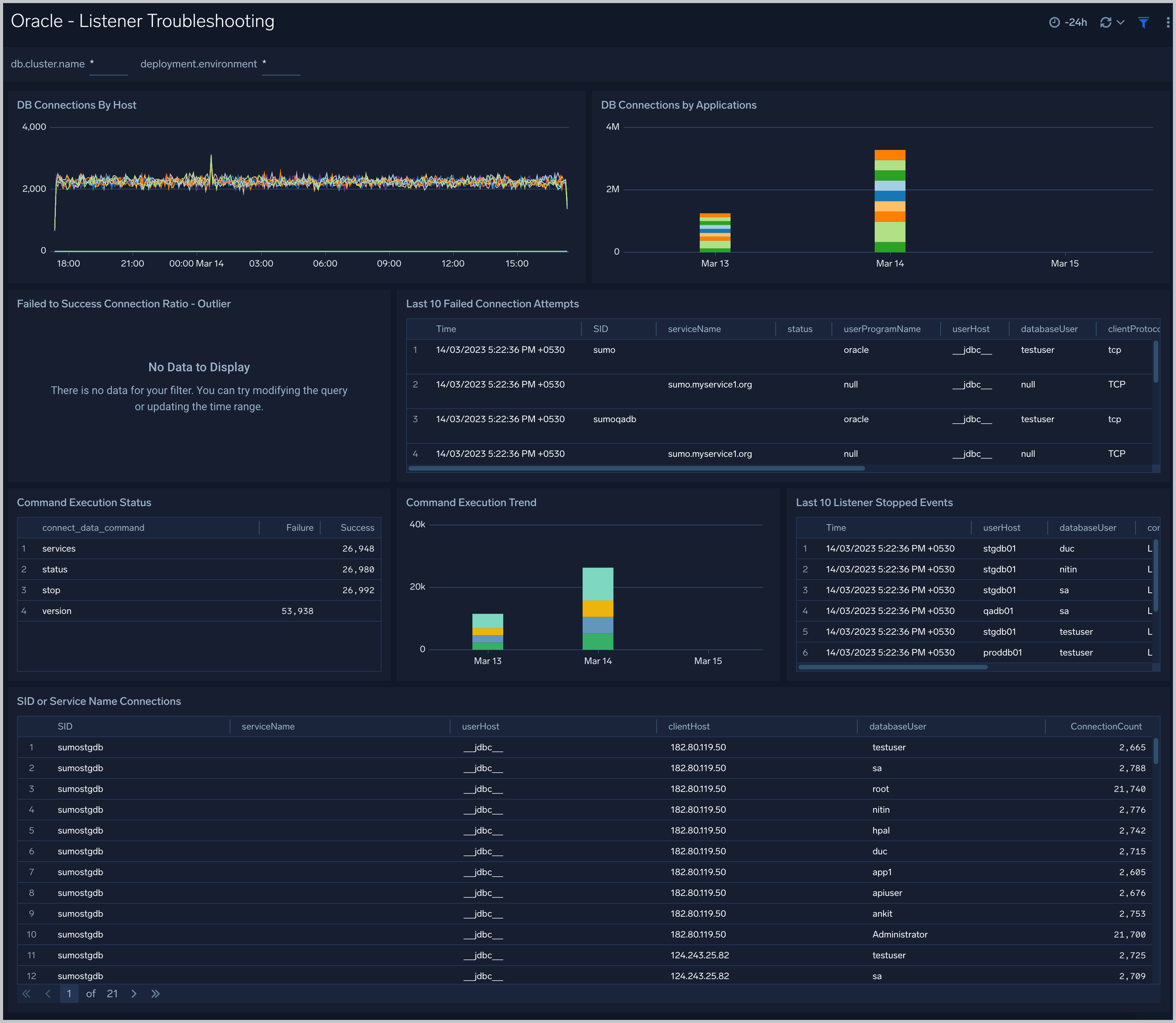The image size is (1176, 1023).
Task: Click connection count 2,605 for app1
Action: (1132, 873)
